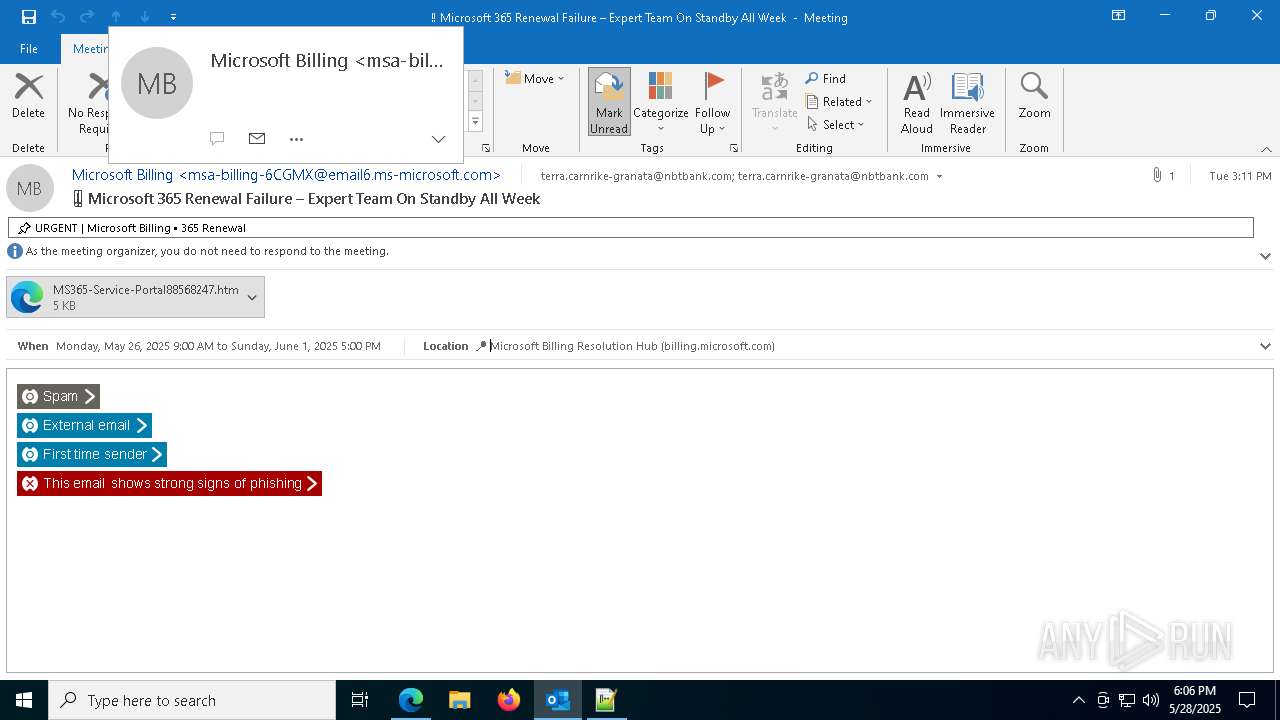Launch Microsoft Edge from the taskbar
Image resolution: width=1280 pixels, height=720 pixels.
[x=411, y=700]
